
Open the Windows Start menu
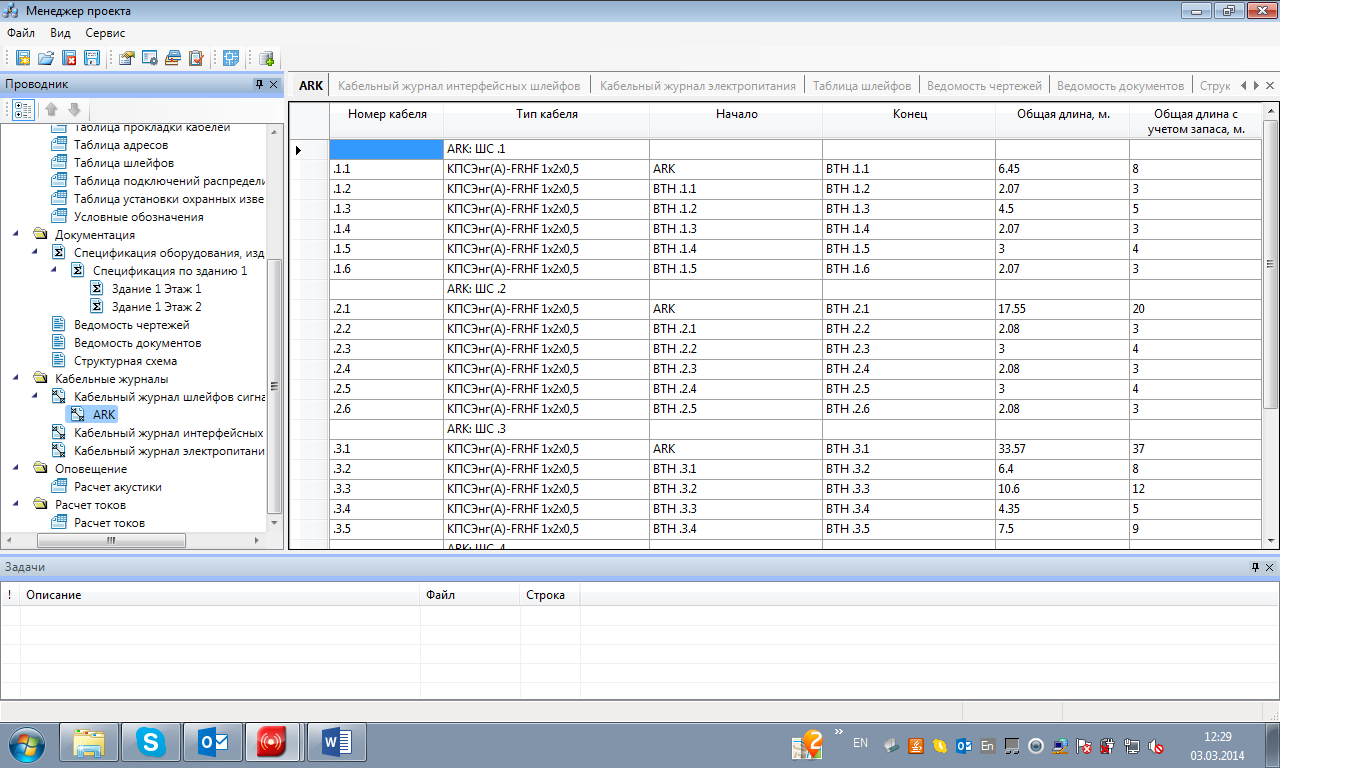pyautogui.click(x=28, y=743)
